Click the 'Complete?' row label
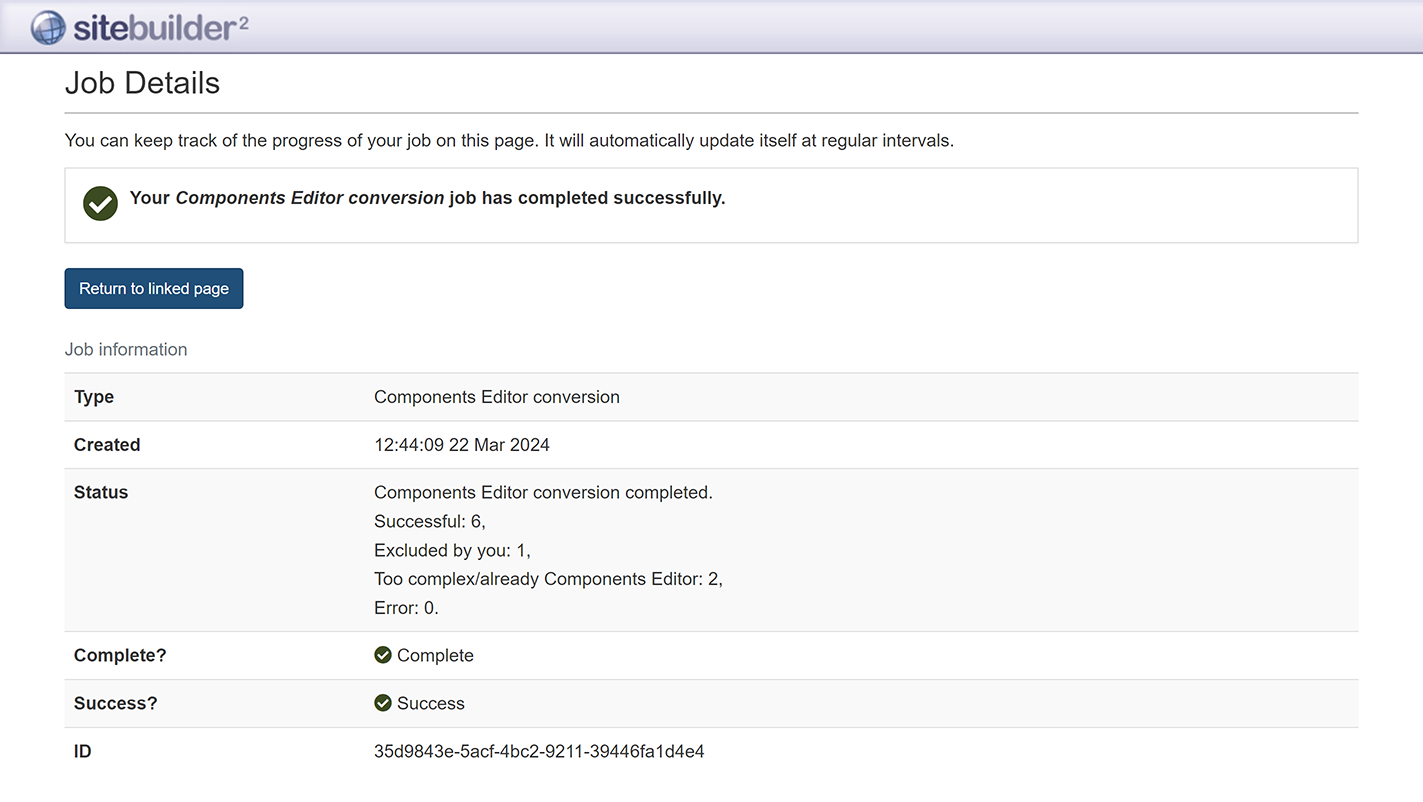 [120, 655]
